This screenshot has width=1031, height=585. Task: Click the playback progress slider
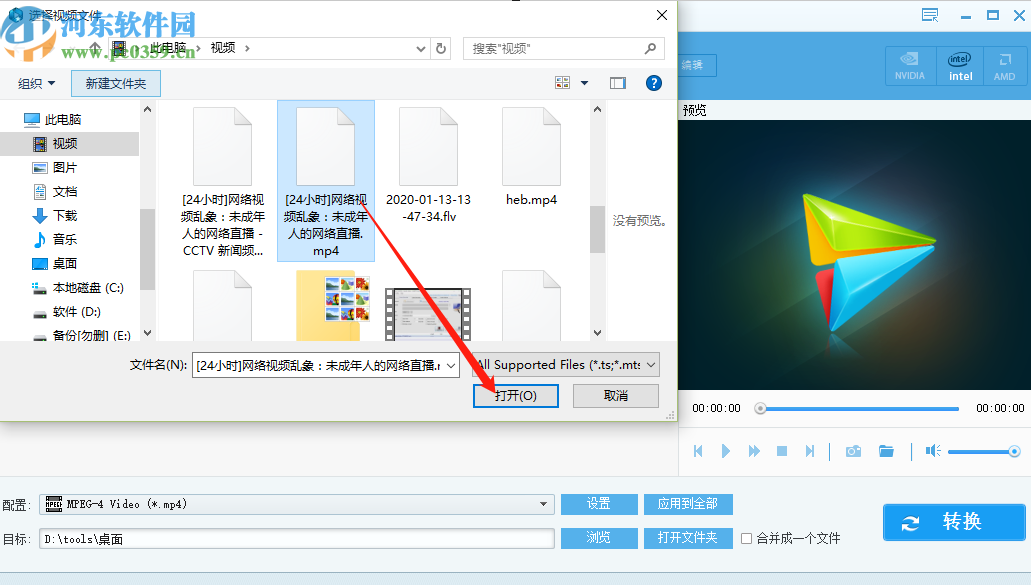[855, 408]
